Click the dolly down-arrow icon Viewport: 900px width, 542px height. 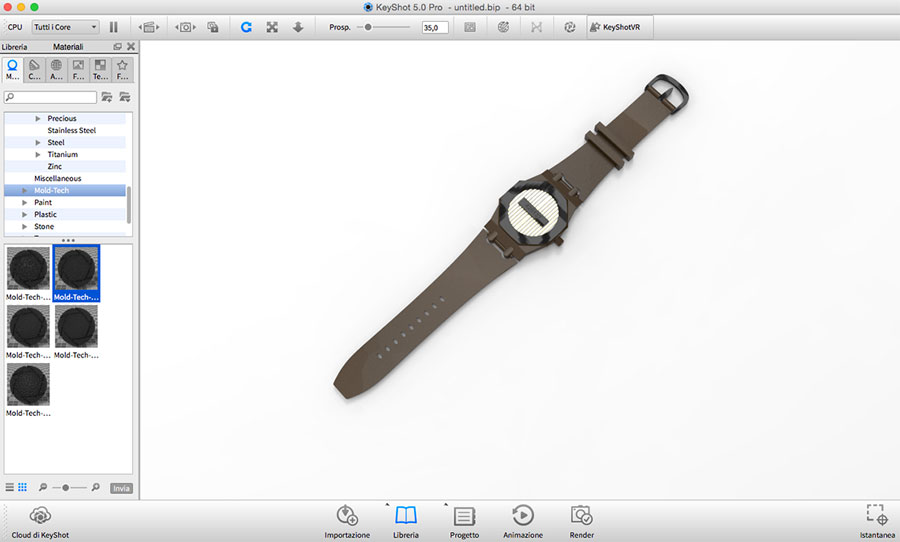point(298,27)
